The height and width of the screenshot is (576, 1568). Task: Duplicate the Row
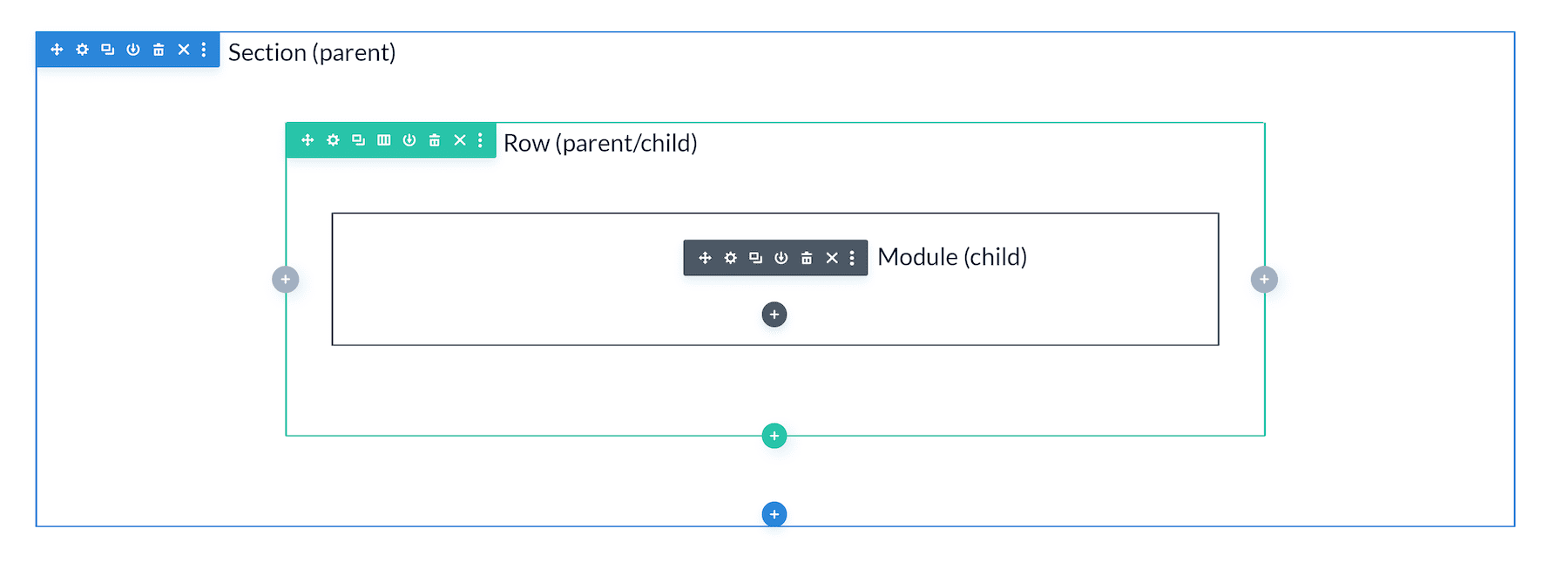[x=357, y=139]
